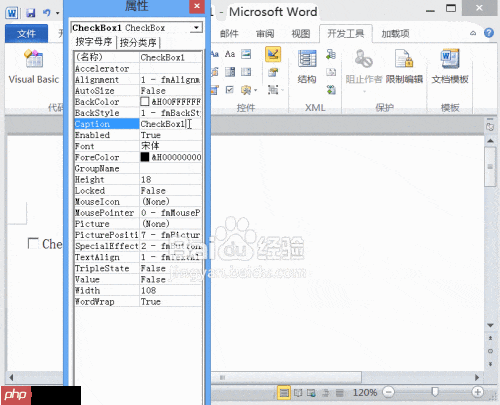Switch to Draft view in status bar
This screenshot has width=500, height=405.
tap(339, 393)
